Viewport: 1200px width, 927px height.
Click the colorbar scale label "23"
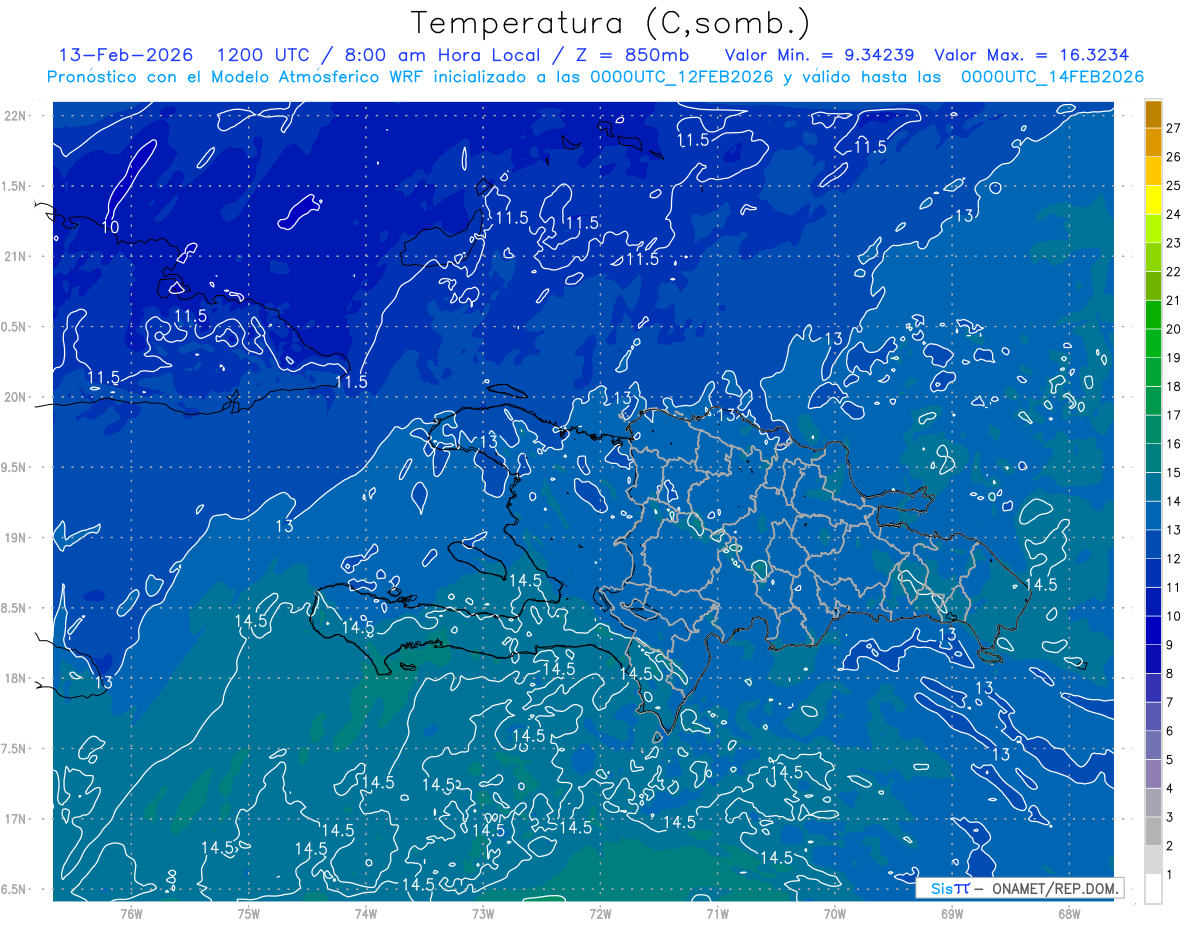[1174, 243]
